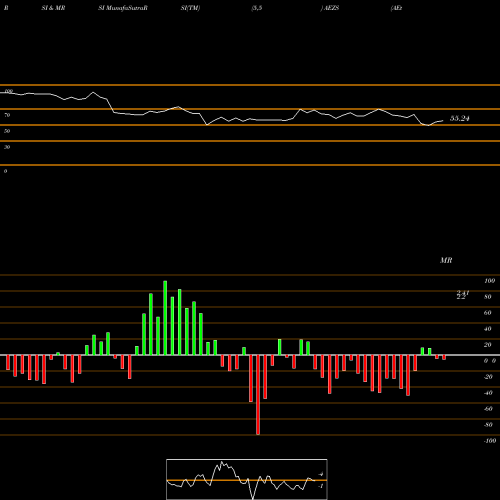Image resolution: width=500 pixels, height=500 pixels.
Task: Click the 50 level label on RSI axis
Action: coord(7,131)
